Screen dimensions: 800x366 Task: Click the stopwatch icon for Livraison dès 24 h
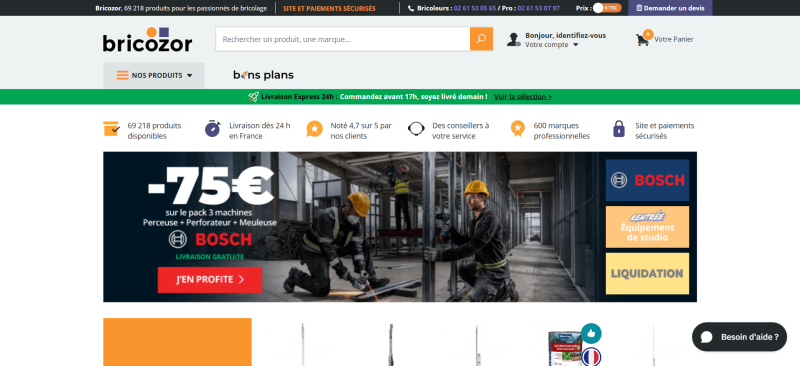click(x=212, y=129)
